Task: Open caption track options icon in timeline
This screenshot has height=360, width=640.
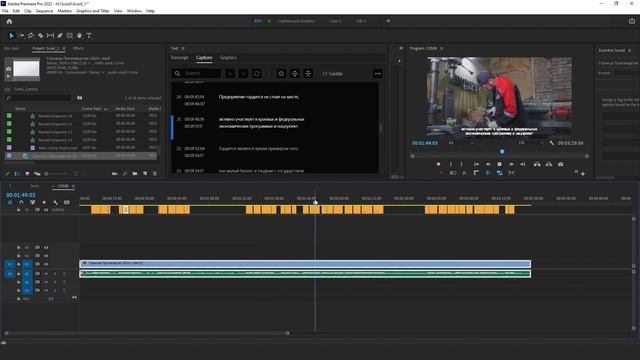Action: [67, 202]
